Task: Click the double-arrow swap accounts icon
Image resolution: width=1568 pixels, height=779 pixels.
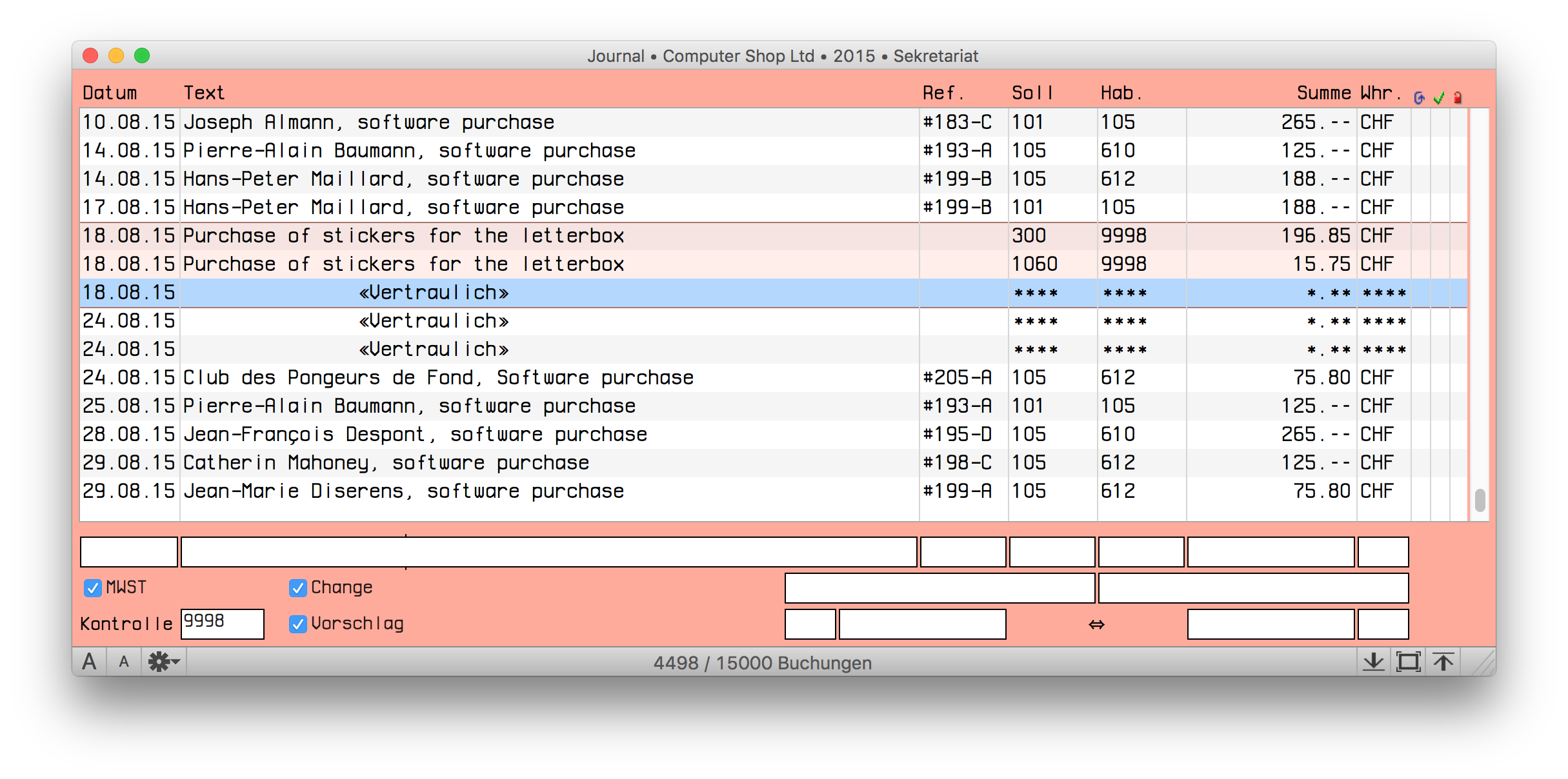Action: [1096, 624]
